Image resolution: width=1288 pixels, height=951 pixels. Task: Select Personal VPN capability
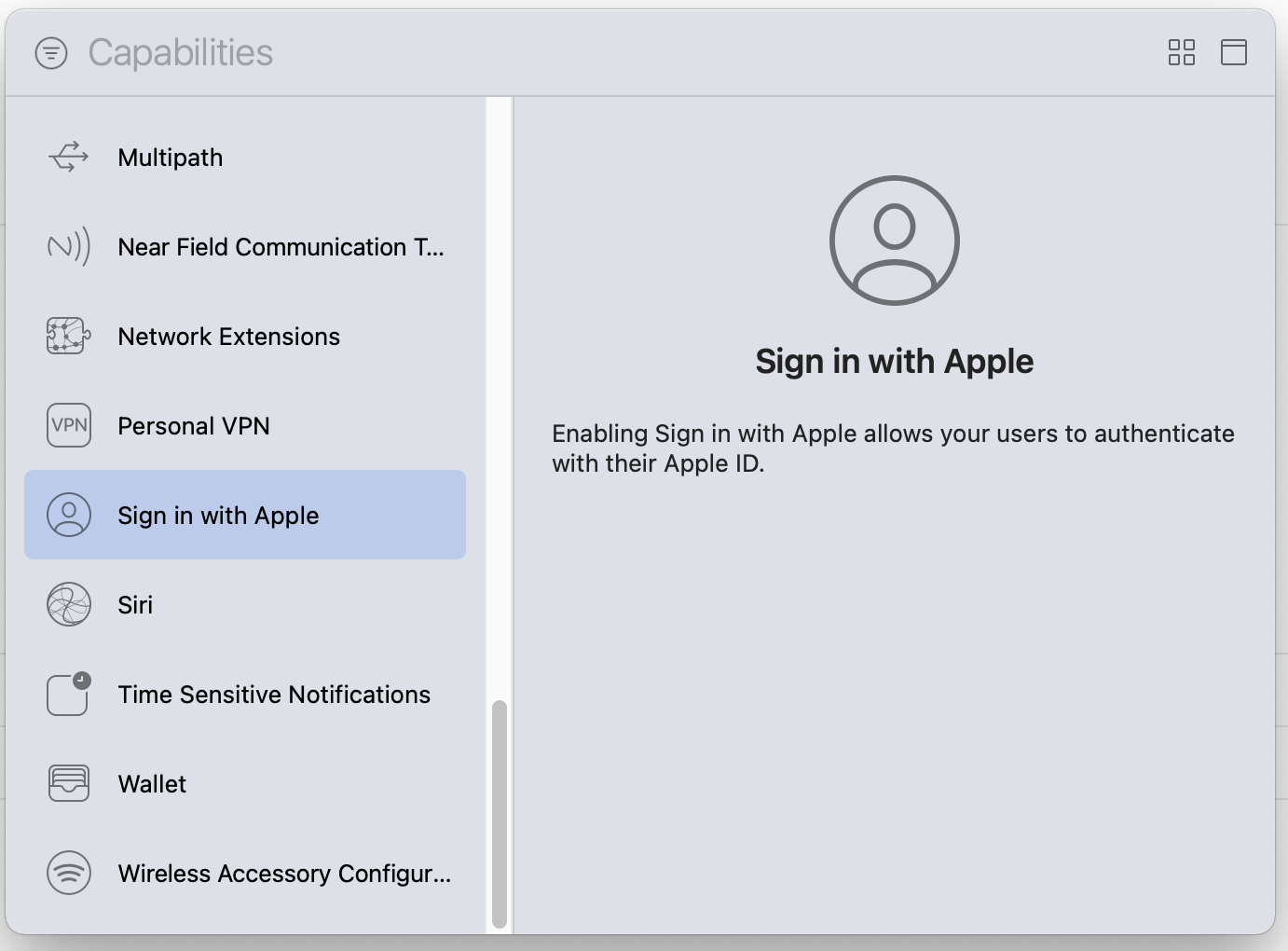coord(245,425)
